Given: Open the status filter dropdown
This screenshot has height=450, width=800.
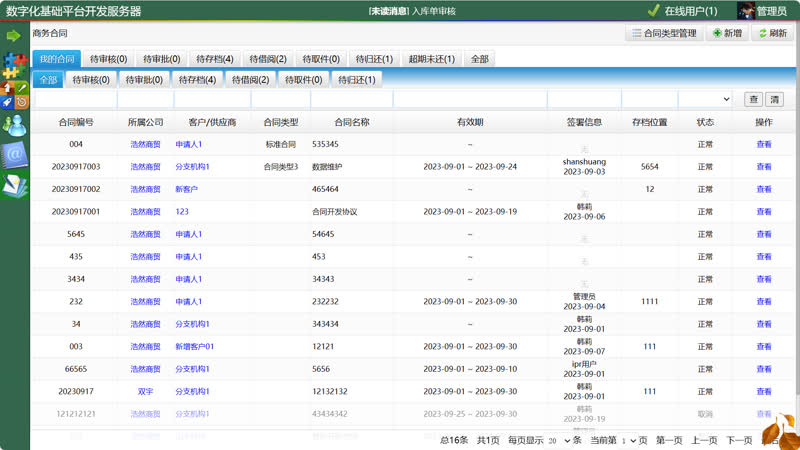Looking at the screenshot, I should 705,100.
